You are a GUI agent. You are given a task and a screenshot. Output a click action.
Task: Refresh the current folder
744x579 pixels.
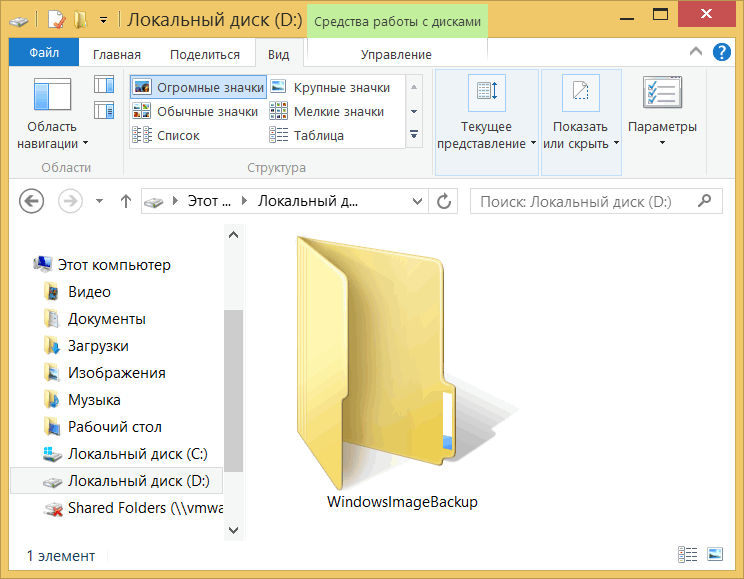coord(444,201)
